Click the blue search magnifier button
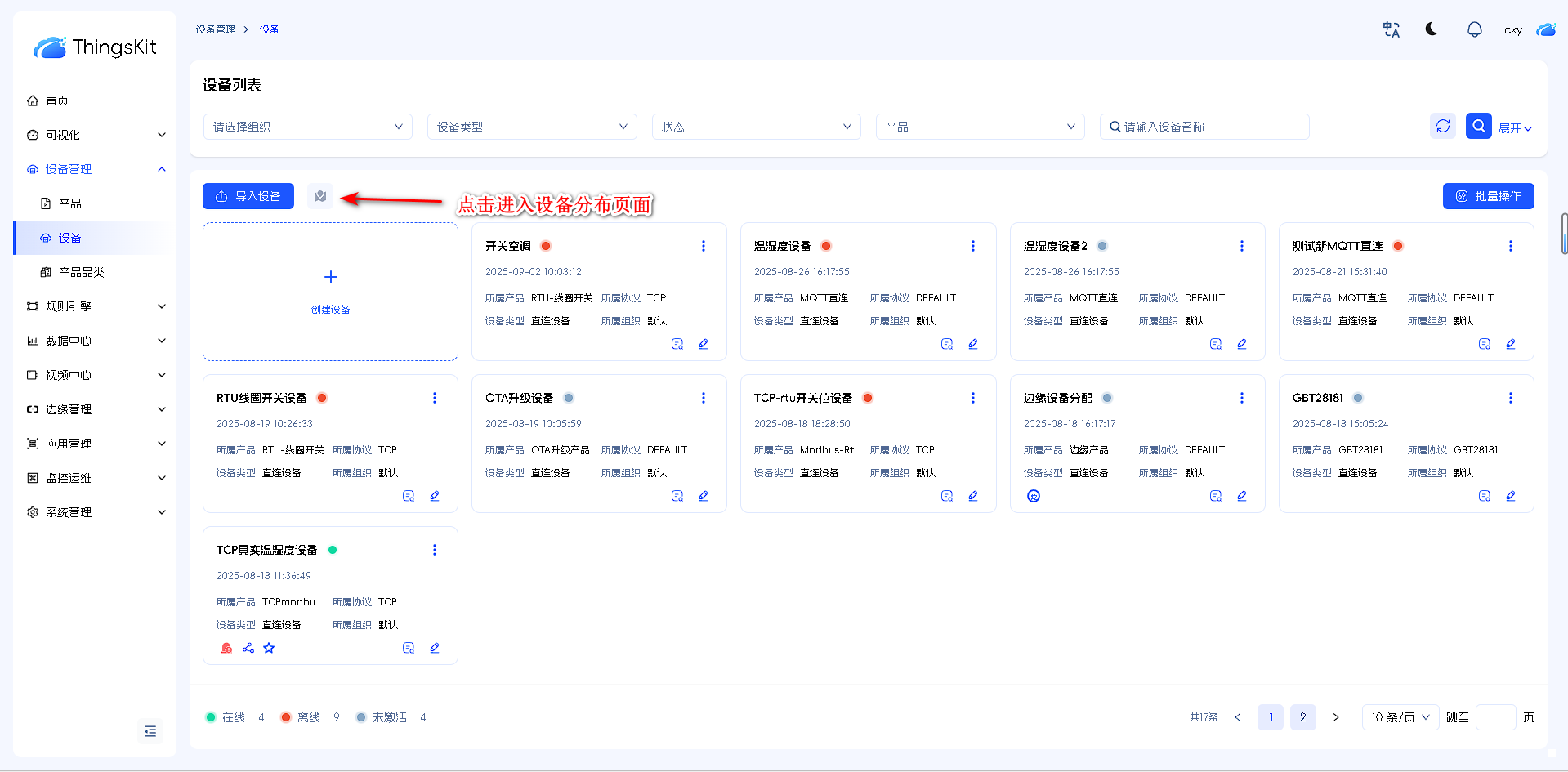This screenshot has width=1568, height=772. [1478, 126]
